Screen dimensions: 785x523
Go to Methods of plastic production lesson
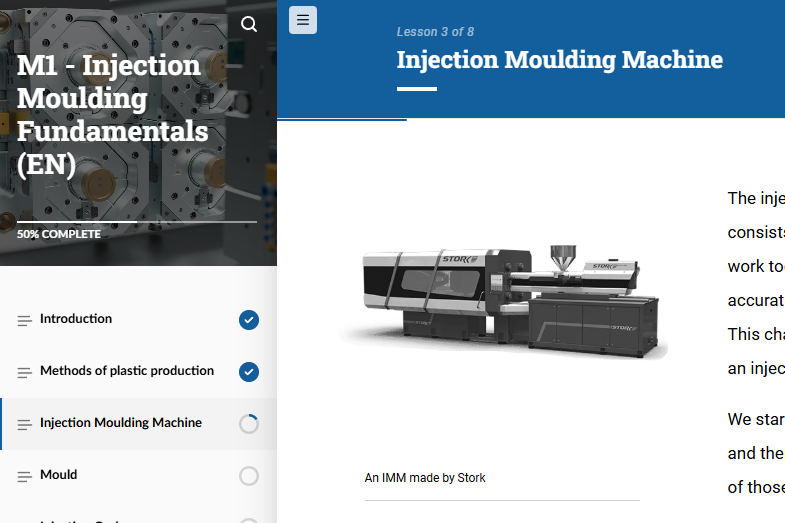pos(127,371)
